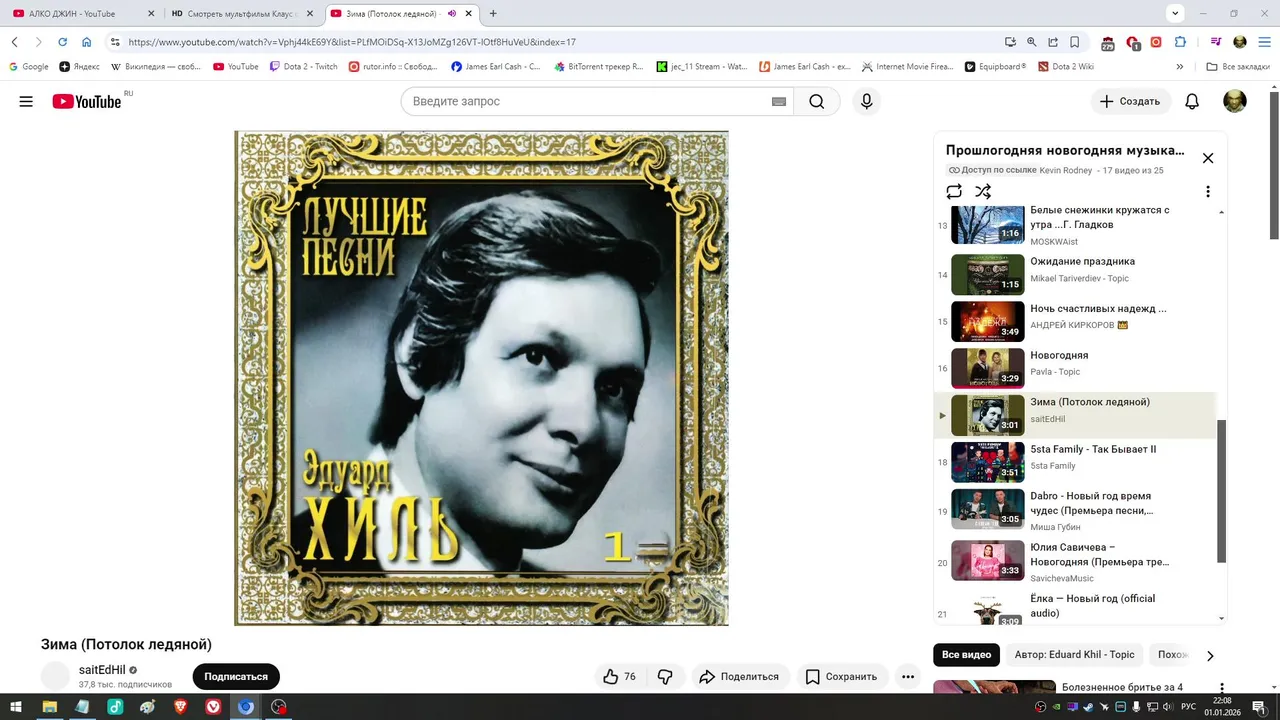Click the playlist panel scrollbar
The height and width of the screenshot is (720, 1280).
1221,490
